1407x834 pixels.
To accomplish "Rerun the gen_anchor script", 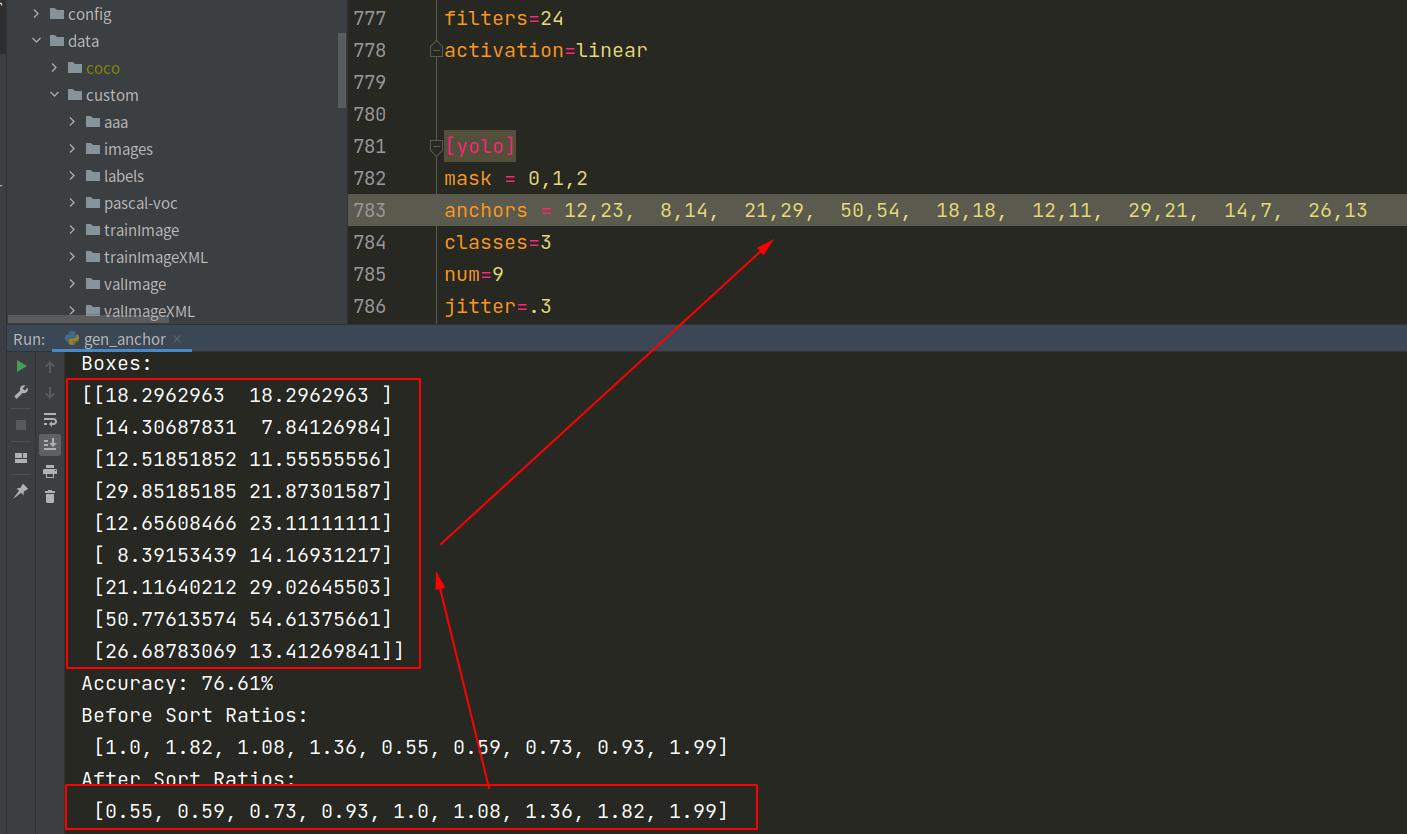I will [21, 366].
